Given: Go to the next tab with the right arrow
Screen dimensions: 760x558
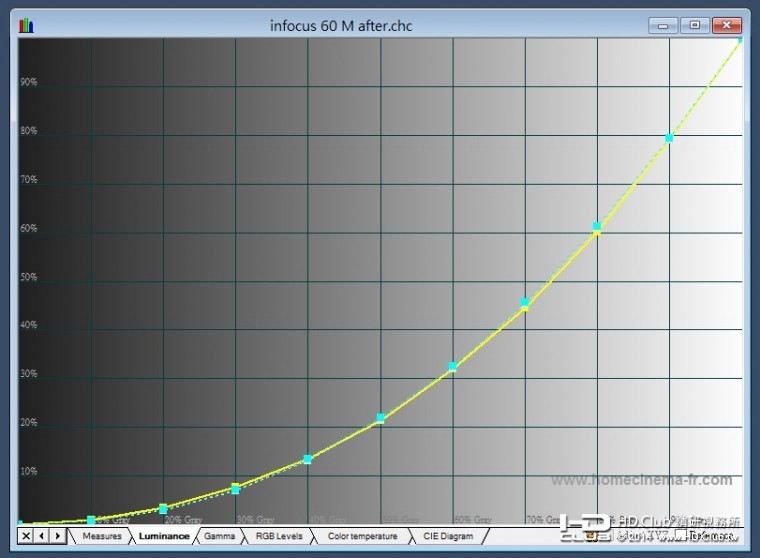Looking at the screenshot, I should click(58, 536).
